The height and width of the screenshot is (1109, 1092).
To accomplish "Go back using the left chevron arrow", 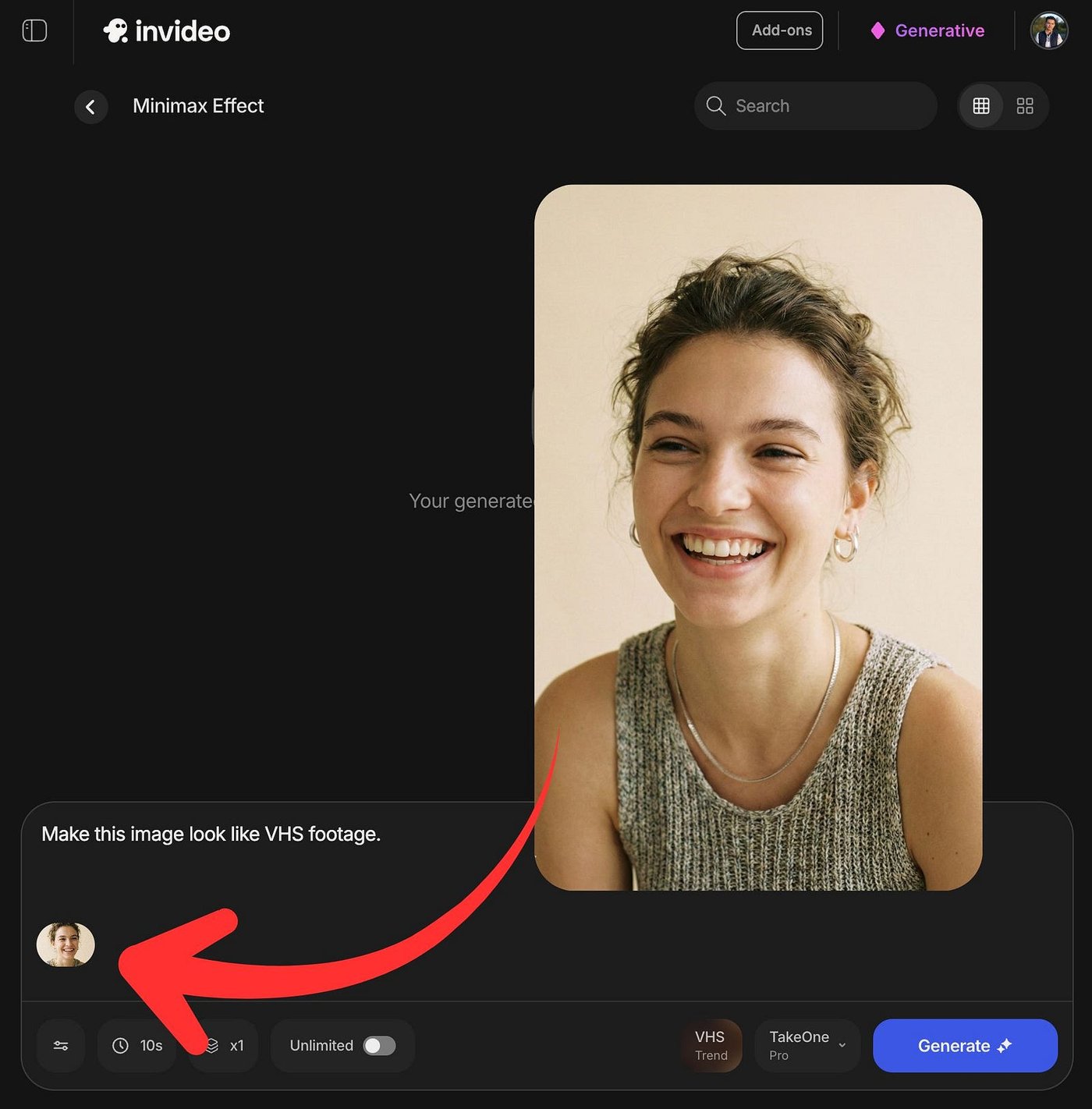I will pos(91,107).
